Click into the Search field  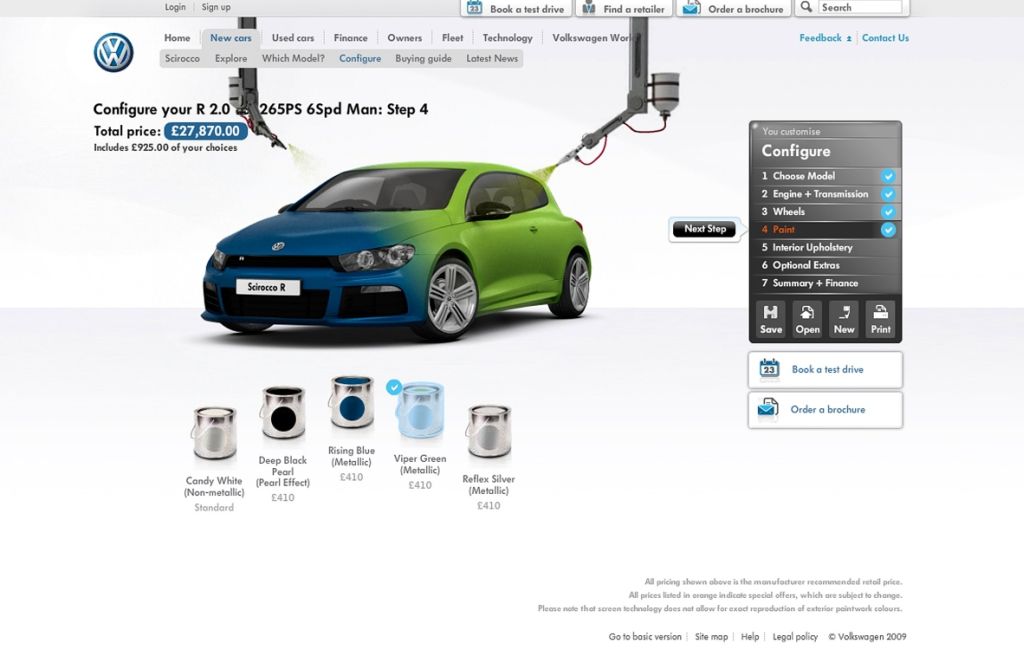click(x=860, y=8)
